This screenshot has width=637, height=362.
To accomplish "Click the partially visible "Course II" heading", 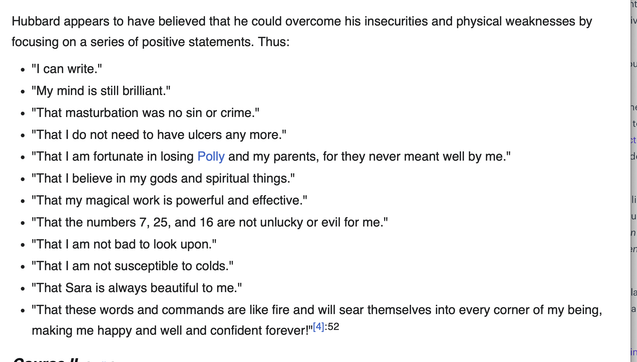I will click(46, 360).
